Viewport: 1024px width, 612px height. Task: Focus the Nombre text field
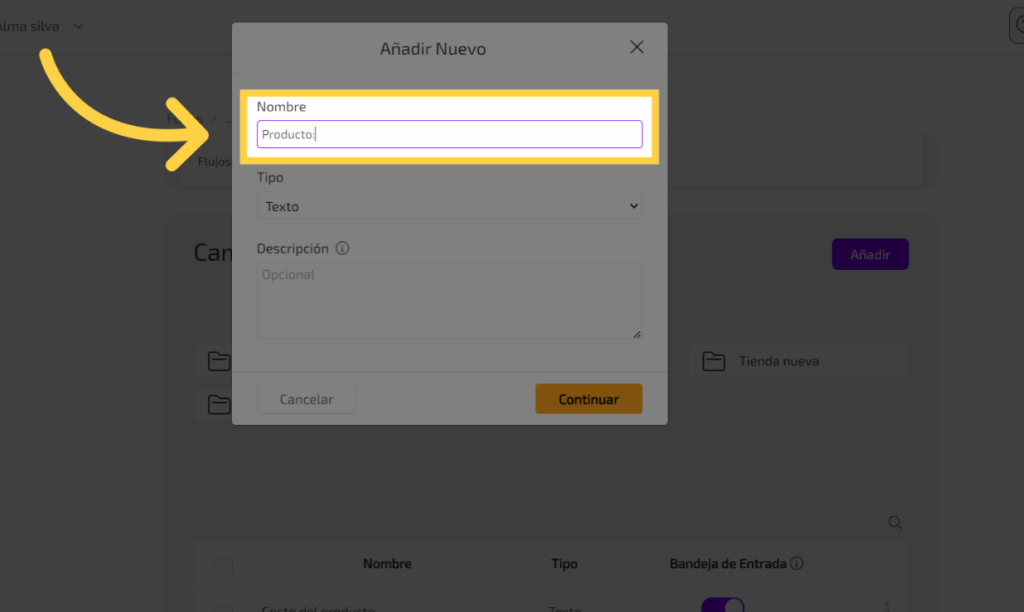click(x=449, y=134)
